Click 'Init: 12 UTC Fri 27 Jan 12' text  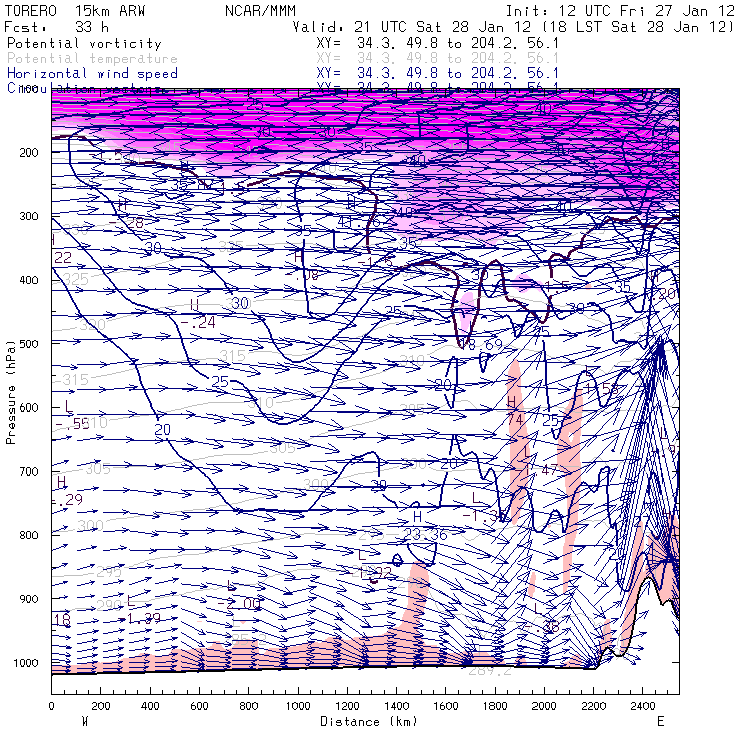[620, 10]
